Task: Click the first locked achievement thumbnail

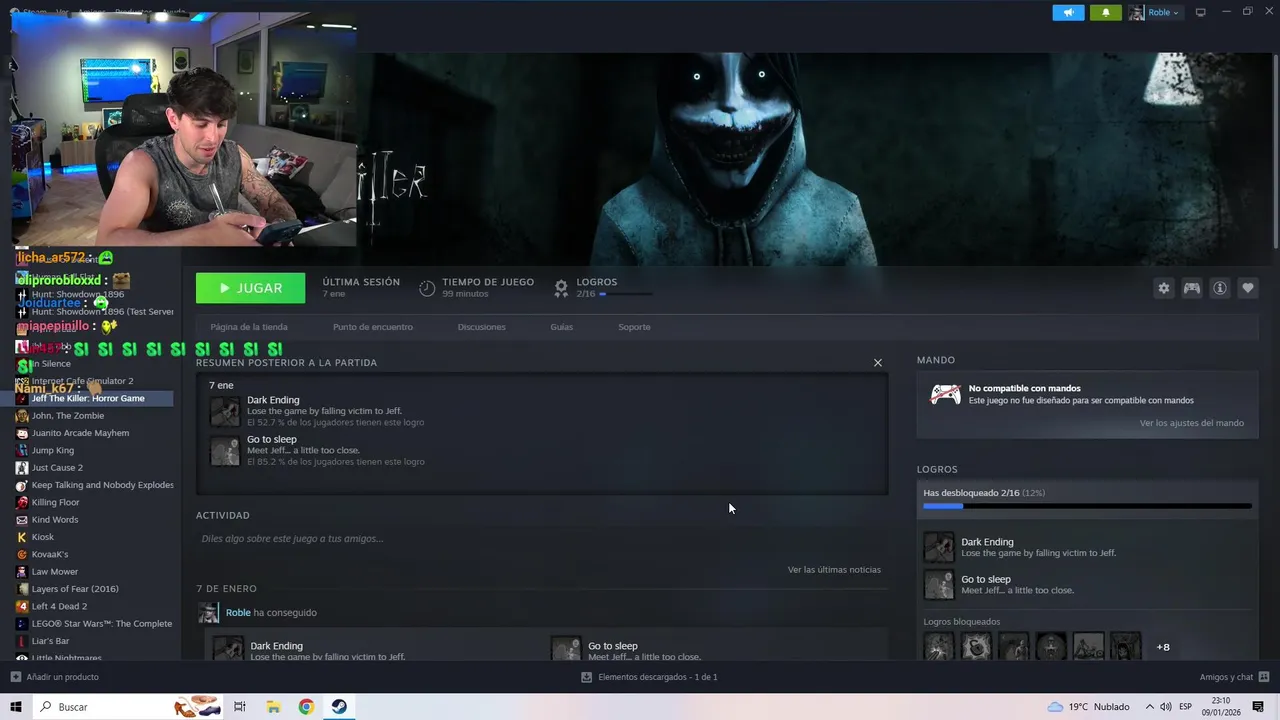Action: (x=938, y=647)
